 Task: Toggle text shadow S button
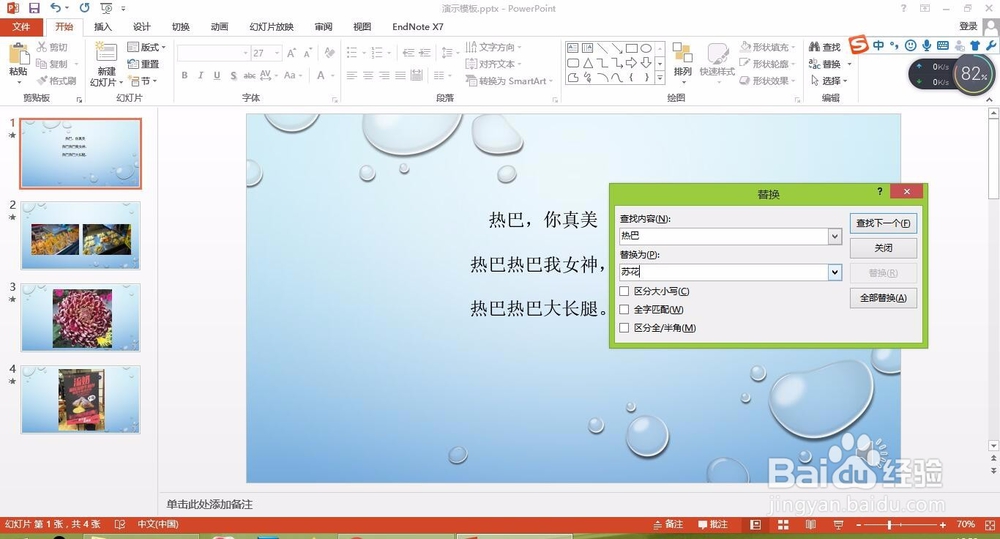pos(233,75)
